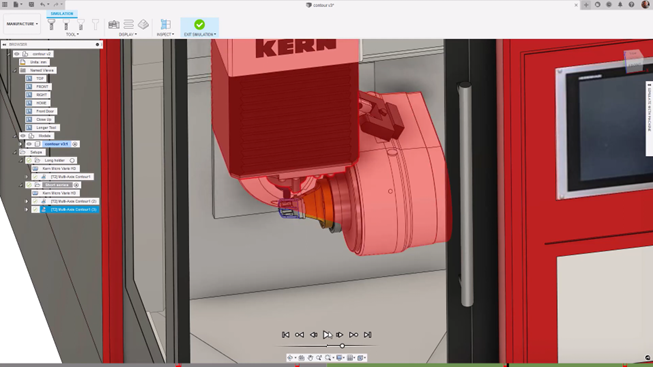Viewport: 653px width, 367px height.
Task: Toggle visibility eye of contour v3:1
Action: tap(29, 144)
